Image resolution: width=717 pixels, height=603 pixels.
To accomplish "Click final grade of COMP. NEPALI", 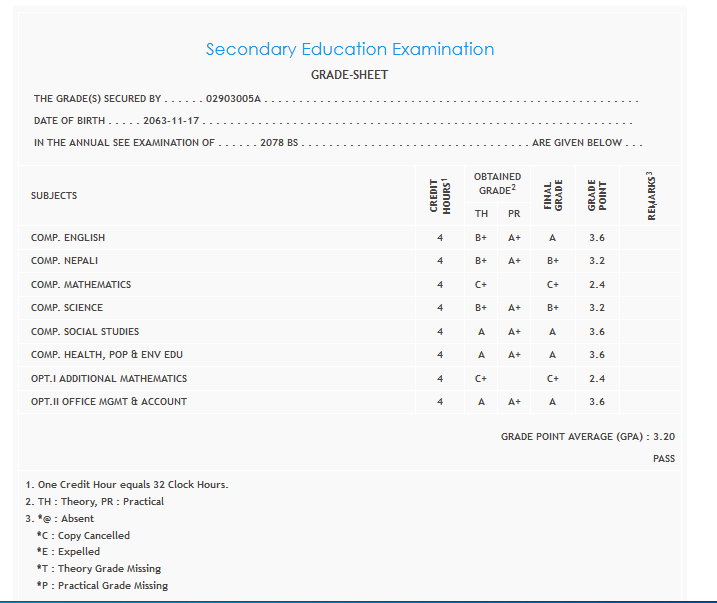I will [x=552, y=261].
